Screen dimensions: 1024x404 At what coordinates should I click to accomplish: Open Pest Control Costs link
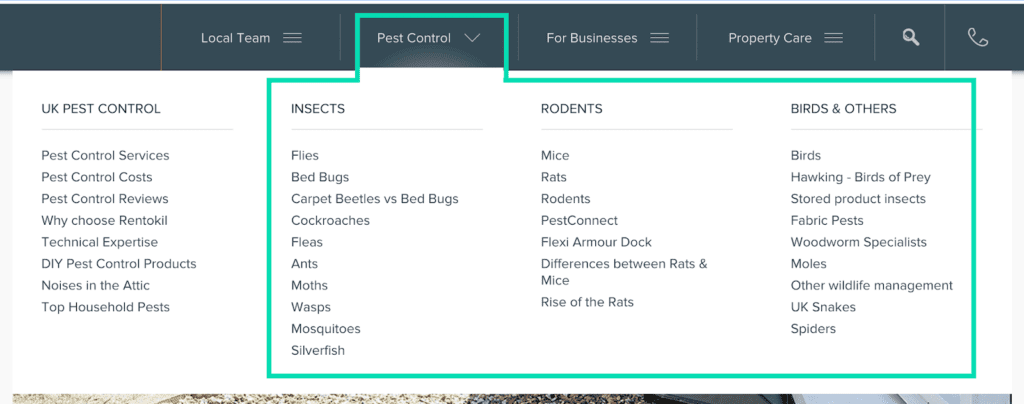97,177
